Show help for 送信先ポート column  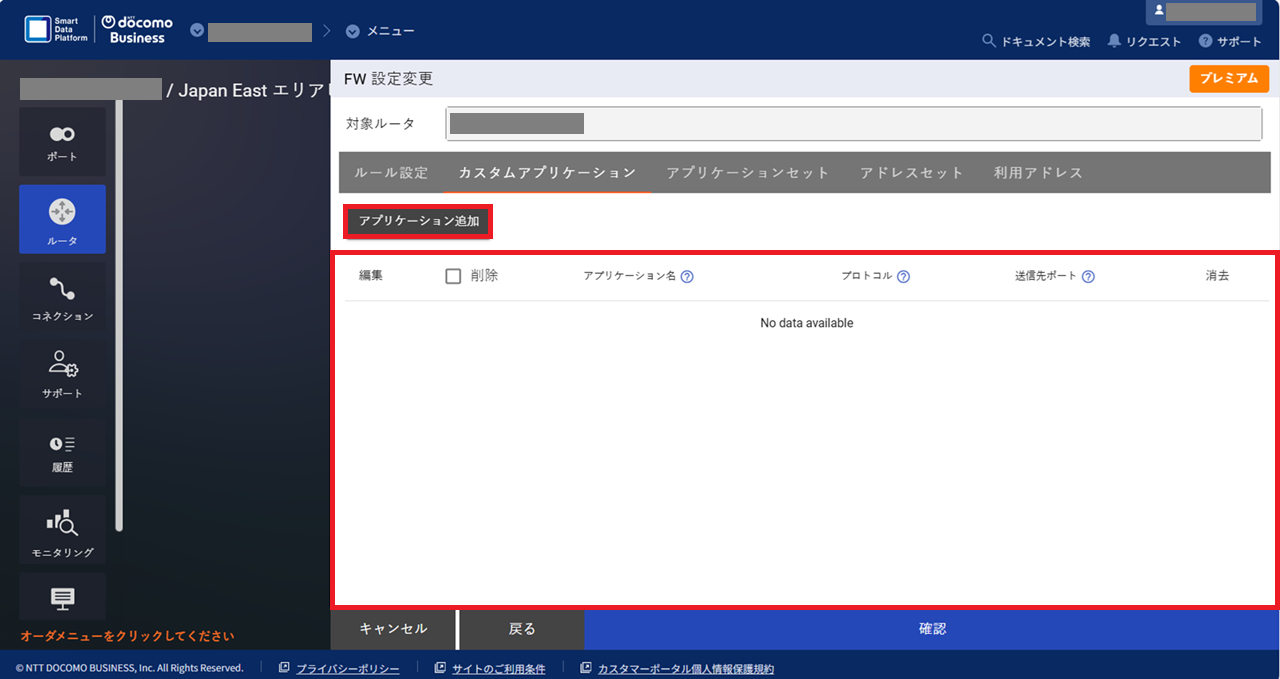point(1089,276)
